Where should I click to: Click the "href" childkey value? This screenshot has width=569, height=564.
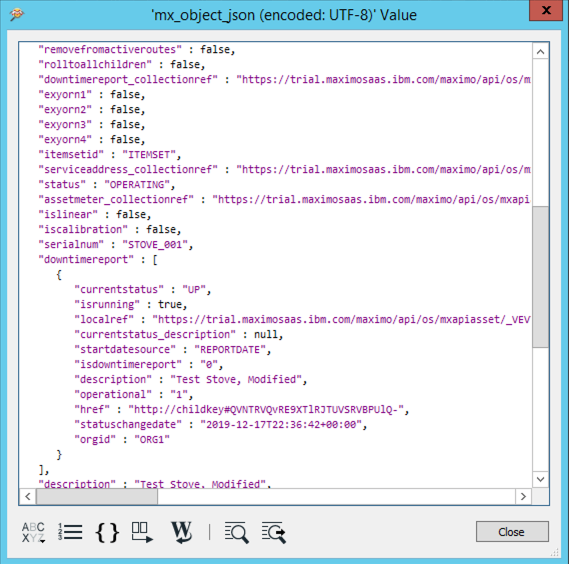point(266,410)
